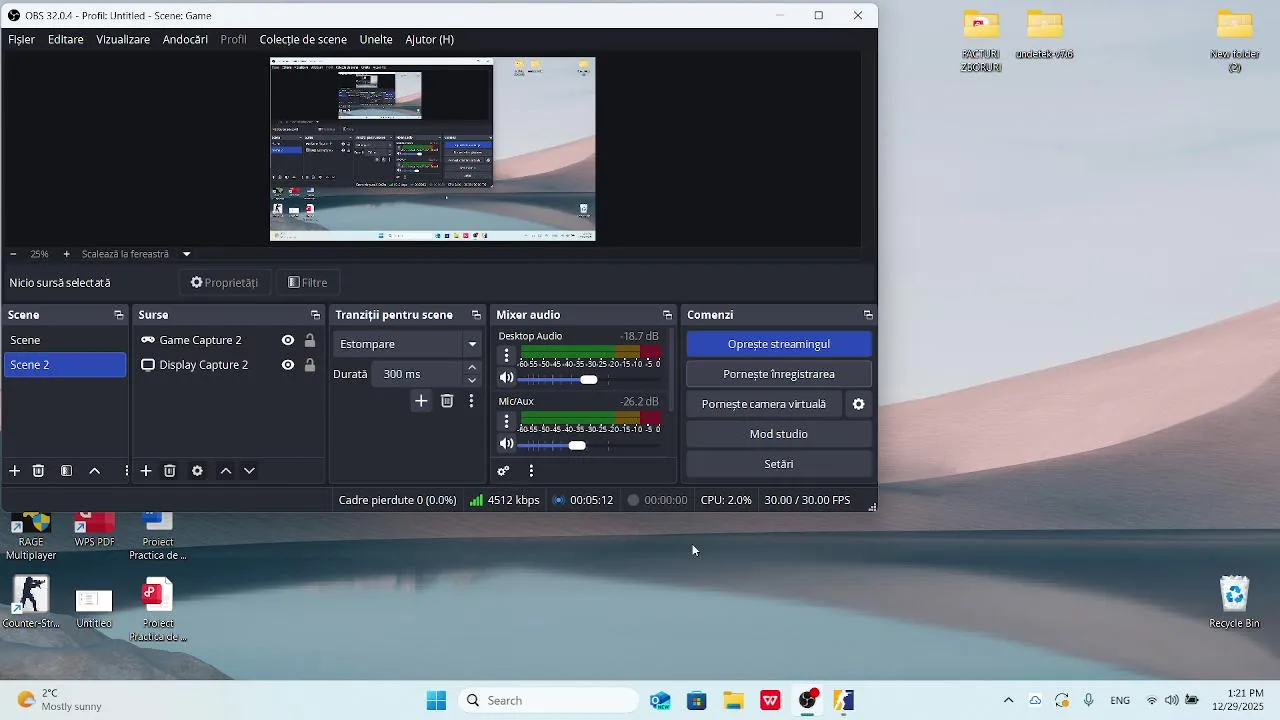1280x720 pixels.
Task: Open Proprietăți button
Action: pos(225,283)
